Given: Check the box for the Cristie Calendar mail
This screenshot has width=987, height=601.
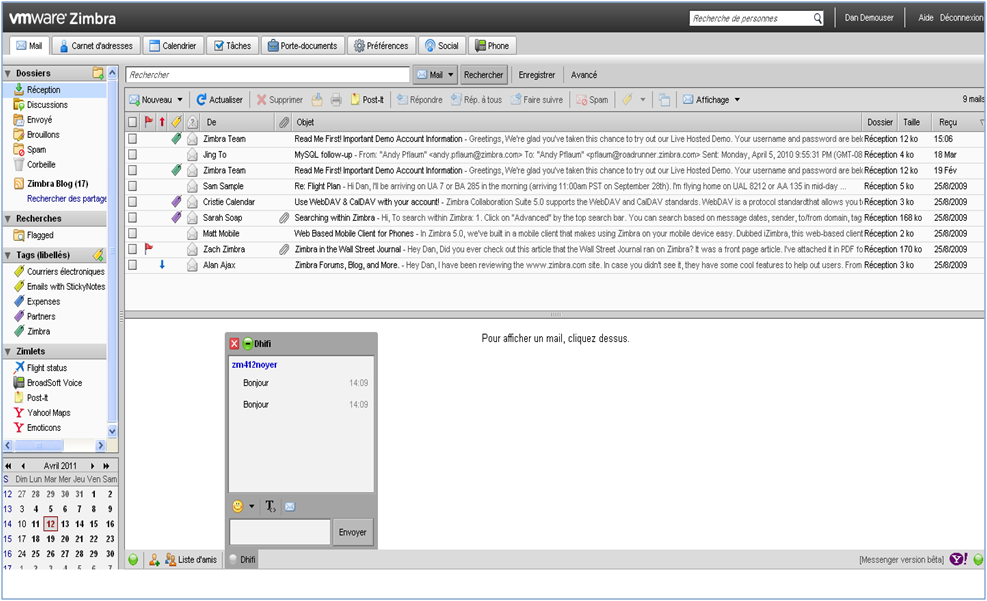Looking at the screenshot, I should click(x=132, y=201).
